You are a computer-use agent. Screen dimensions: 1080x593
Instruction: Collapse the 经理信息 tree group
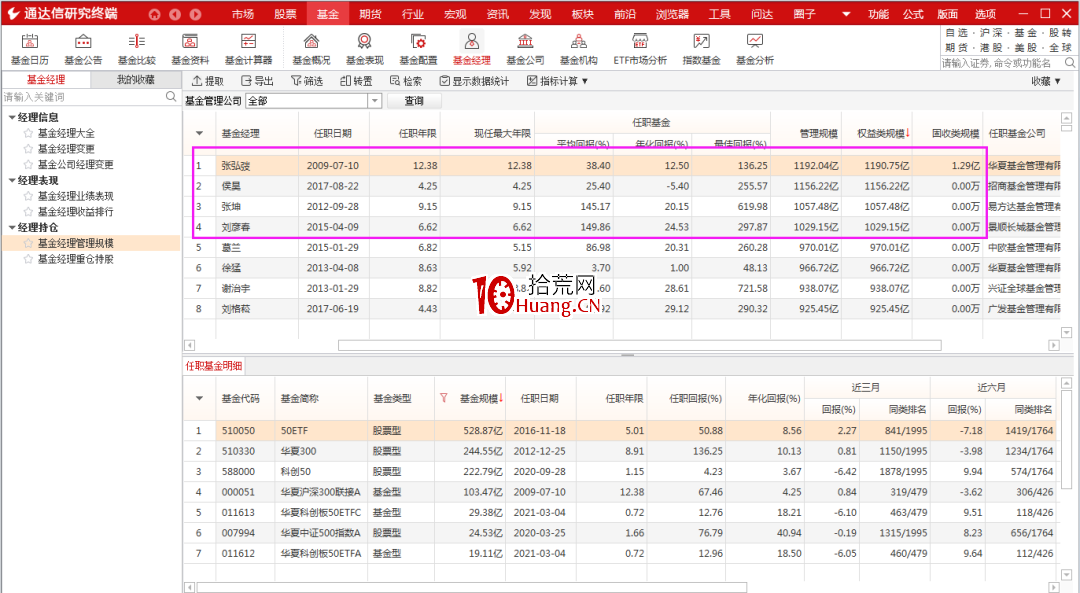point(12,118)
